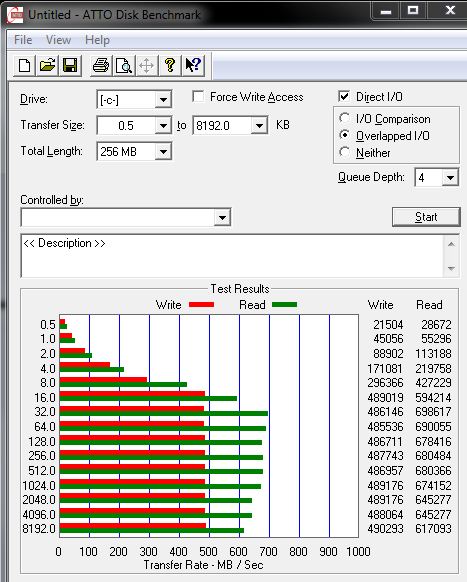Print results using the printer icon
The height and width of the screenshot is (582, 467).
pyautogui.click(x=101, y=66)
